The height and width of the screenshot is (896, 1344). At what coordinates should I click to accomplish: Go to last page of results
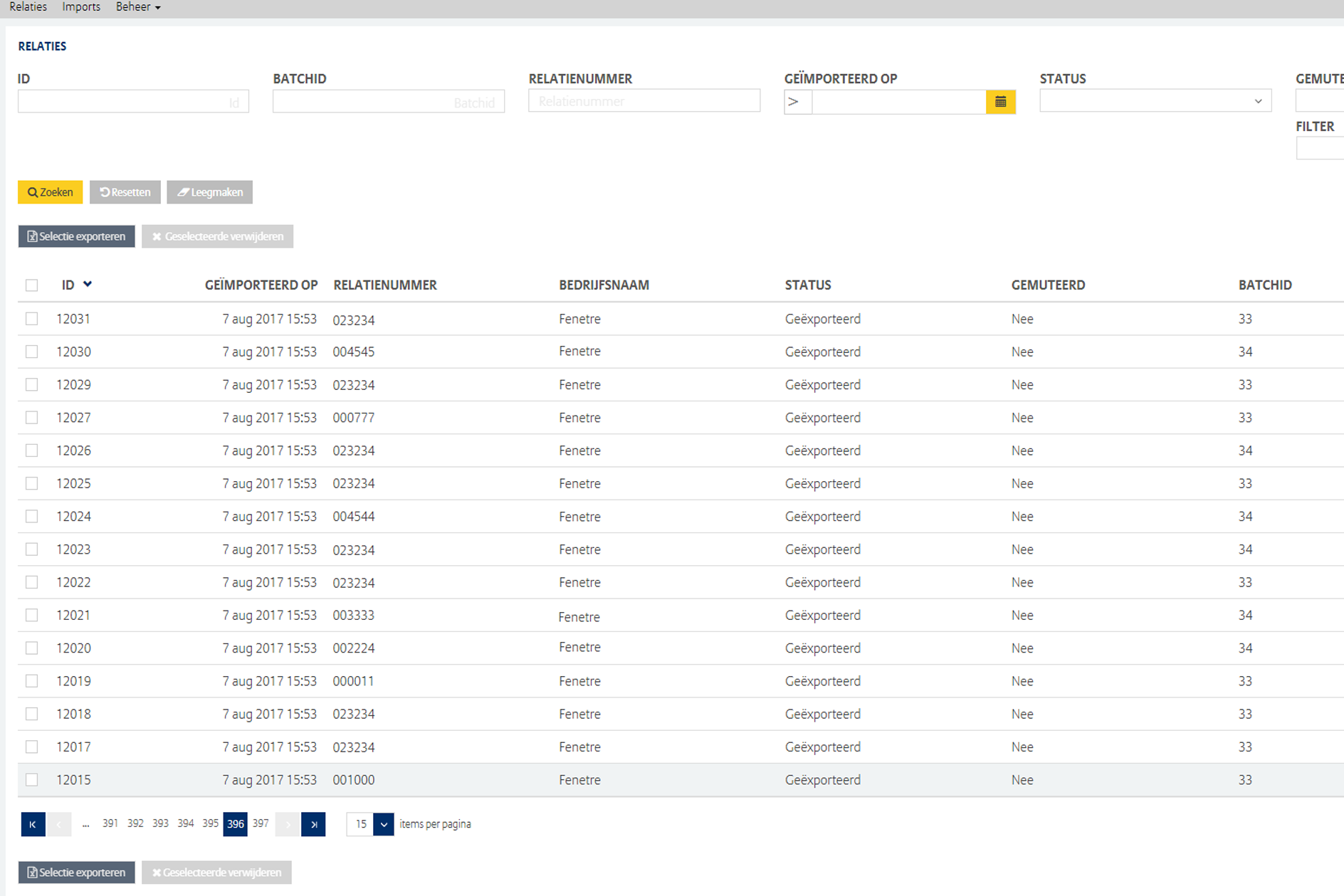(313, 824)
